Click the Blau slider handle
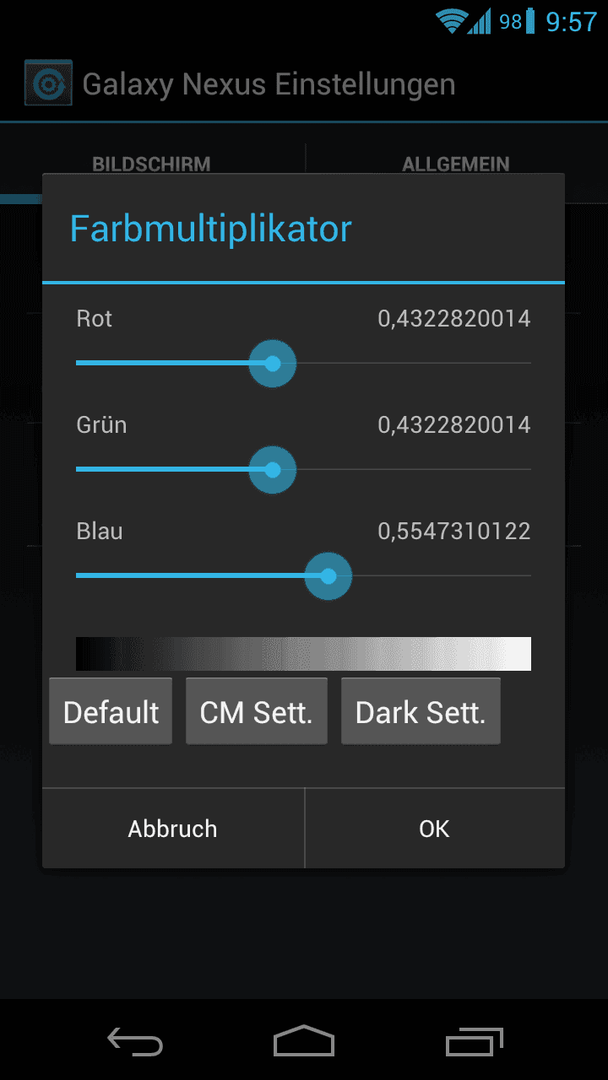 coord(328,576)
